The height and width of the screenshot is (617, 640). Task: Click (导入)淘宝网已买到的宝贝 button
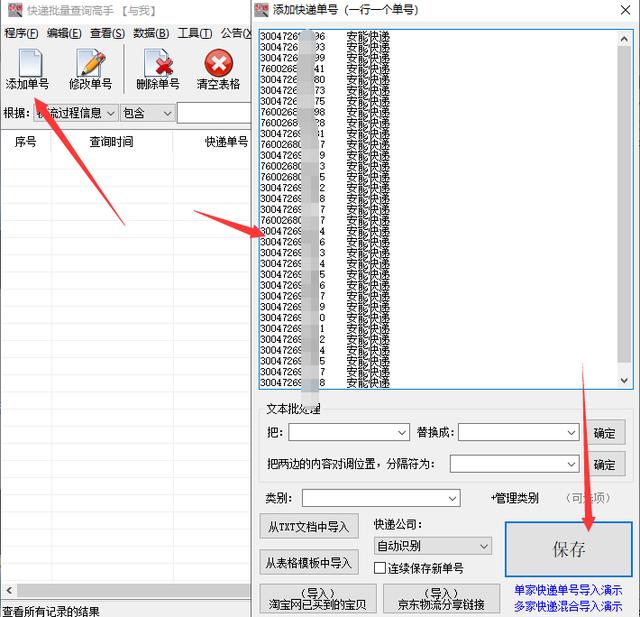[x=318, y=599]
